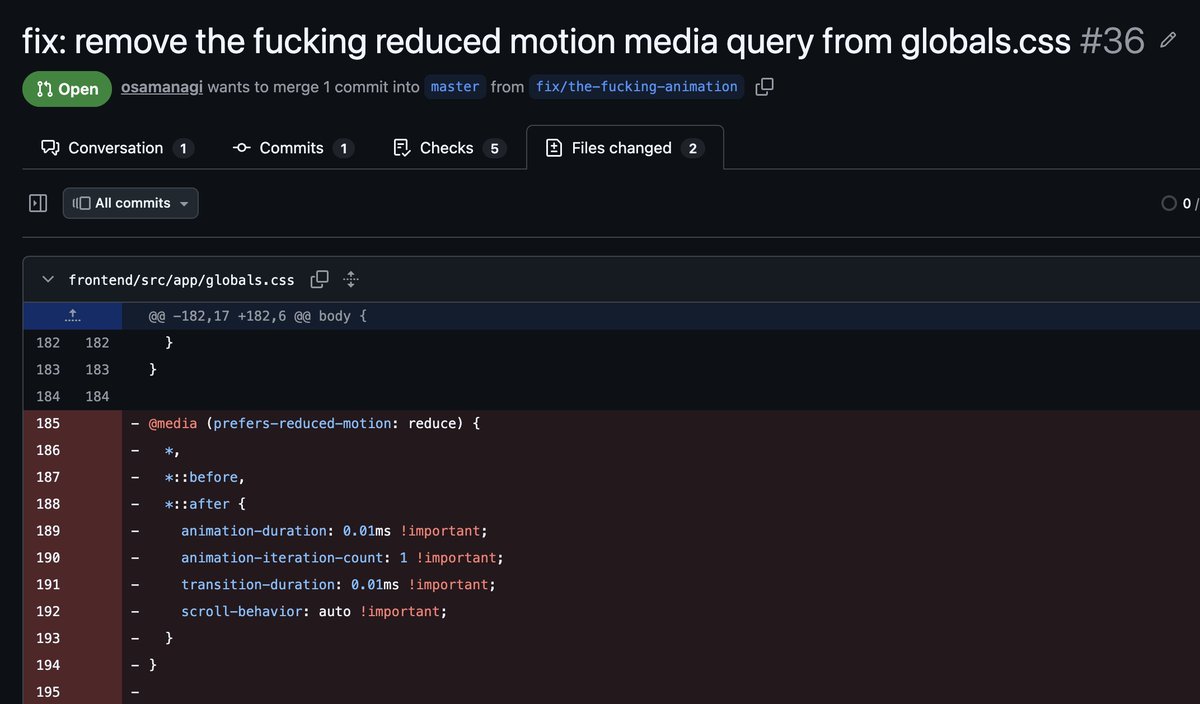1200x704 pixels.
Task: Click the files viewed progress circle
Action: 1168,203
